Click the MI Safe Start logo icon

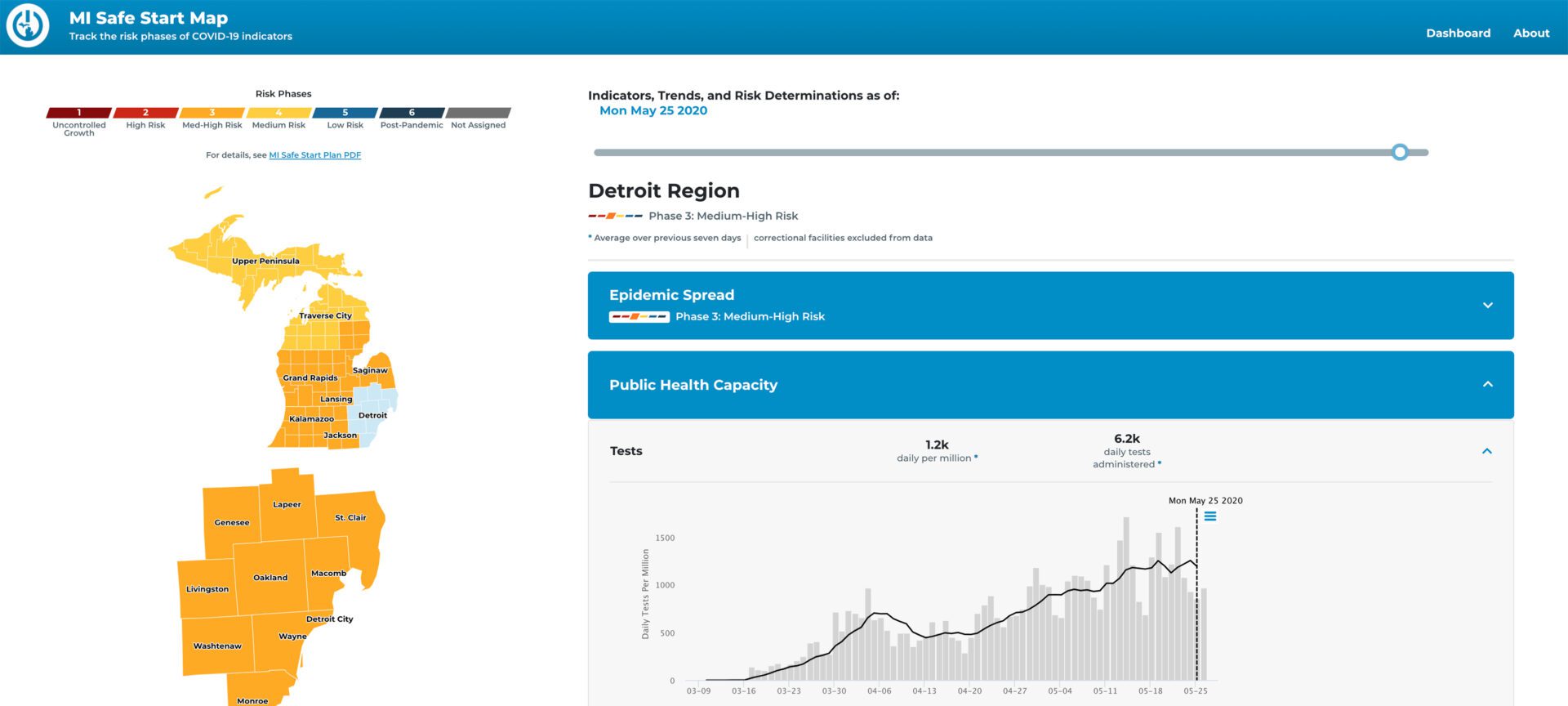coord(28,26)
